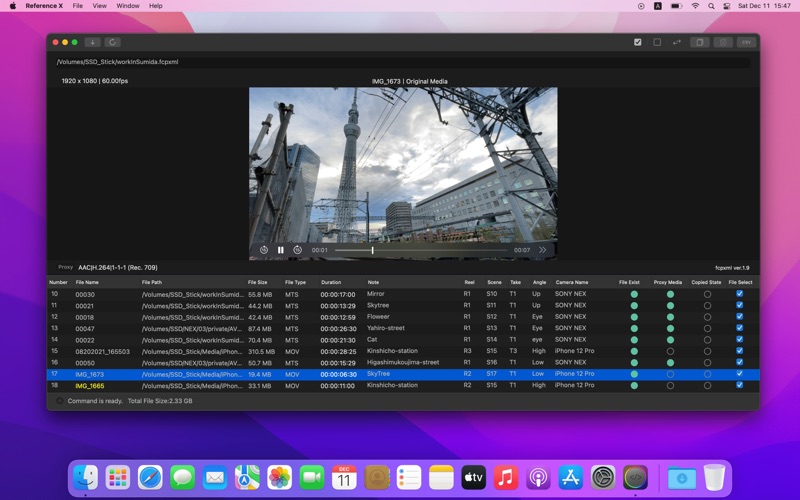Open the Window menu
The image size is (800, 500).
tap(128, 6)
